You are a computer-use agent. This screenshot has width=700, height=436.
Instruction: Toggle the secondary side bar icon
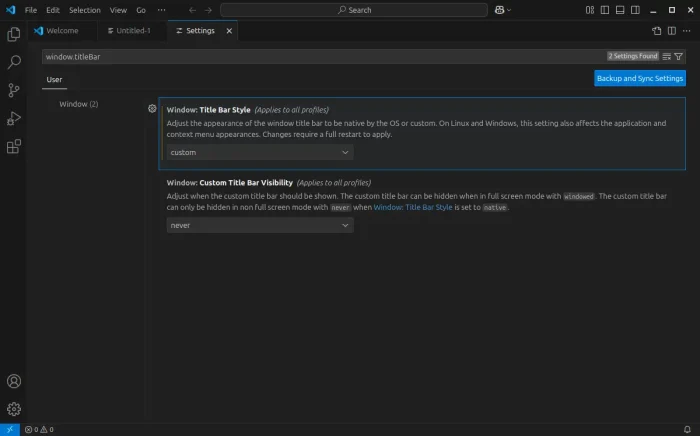point(635,10)
